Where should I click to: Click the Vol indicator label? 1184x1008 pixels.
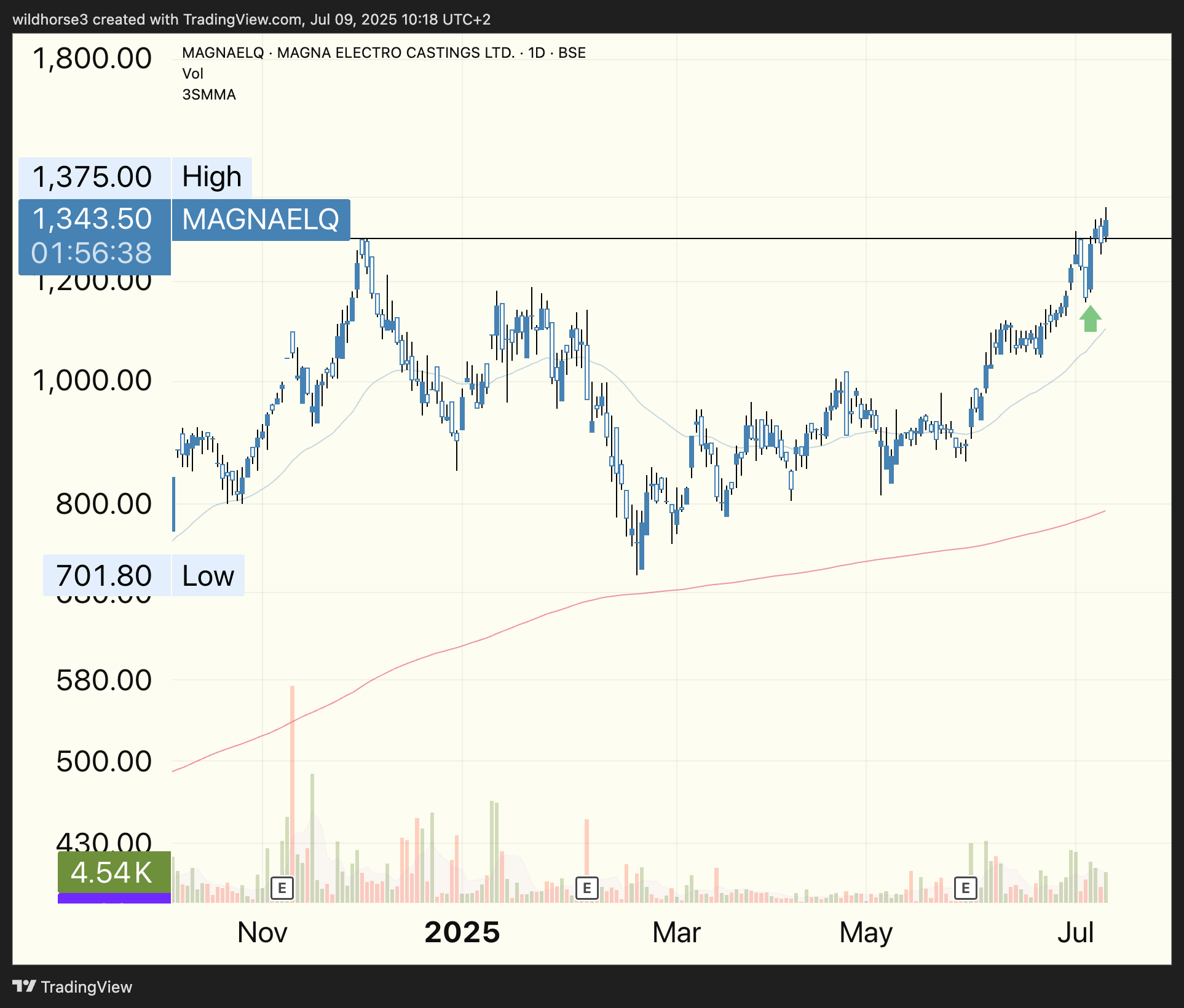click(x=192, y=74)
